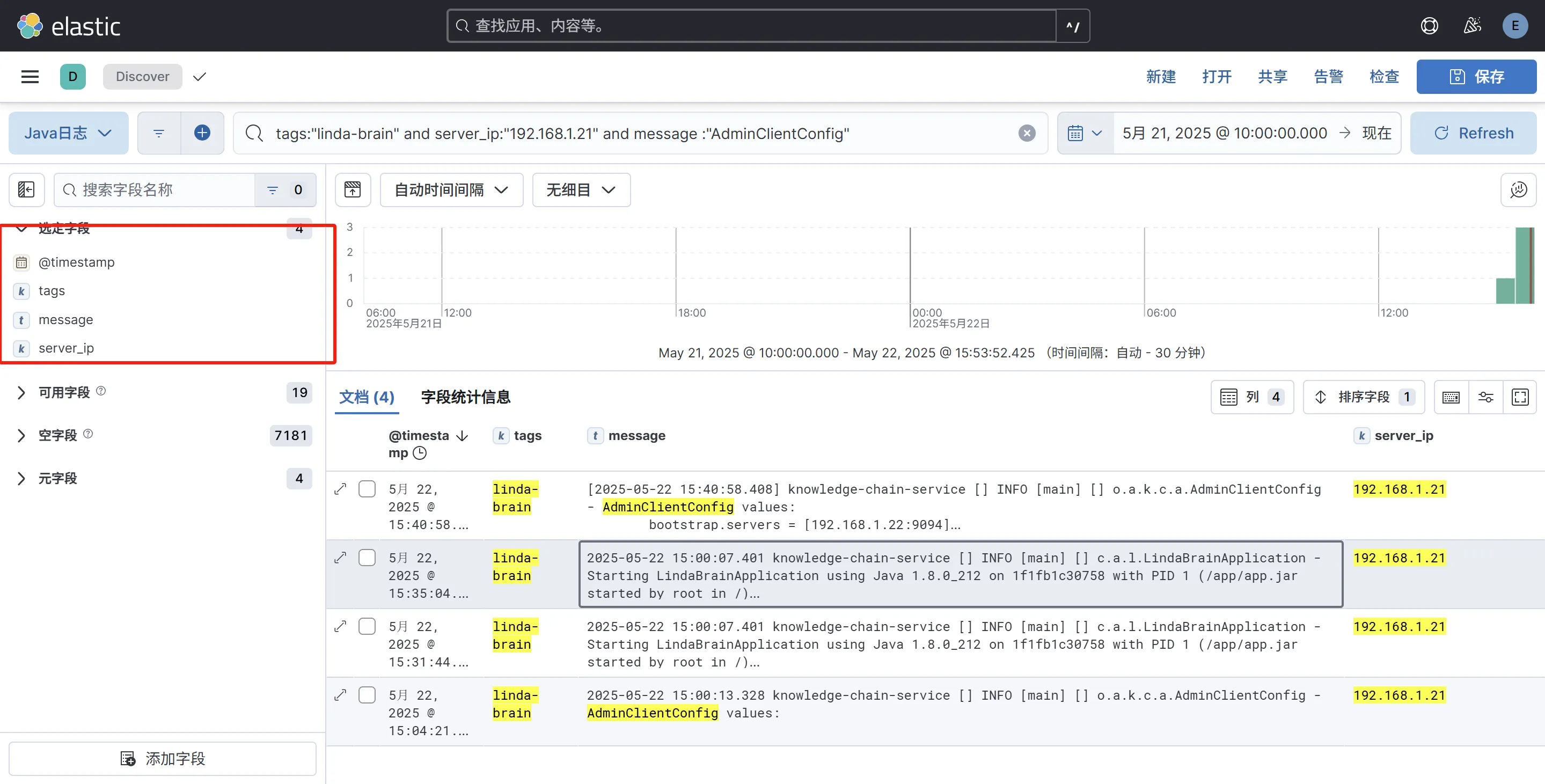
Task: Click the 添加字段 button
Action: click(x=163, y=759)
